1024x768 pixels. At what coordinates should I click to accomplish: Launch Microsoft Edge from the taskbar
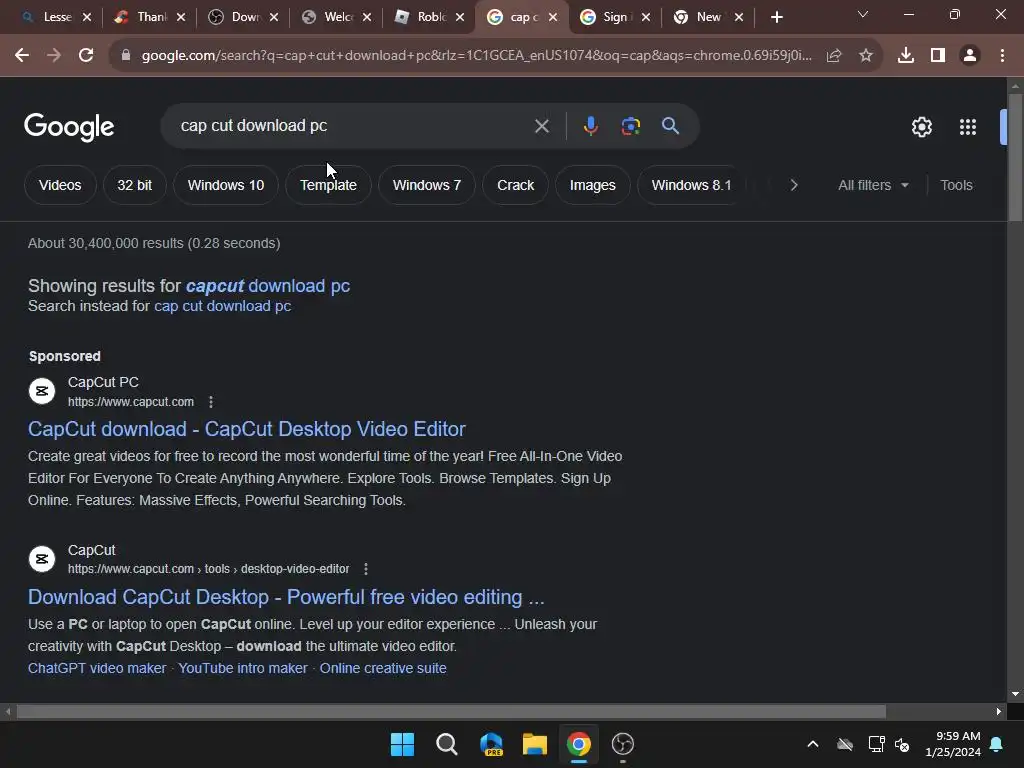coord(491,744)
